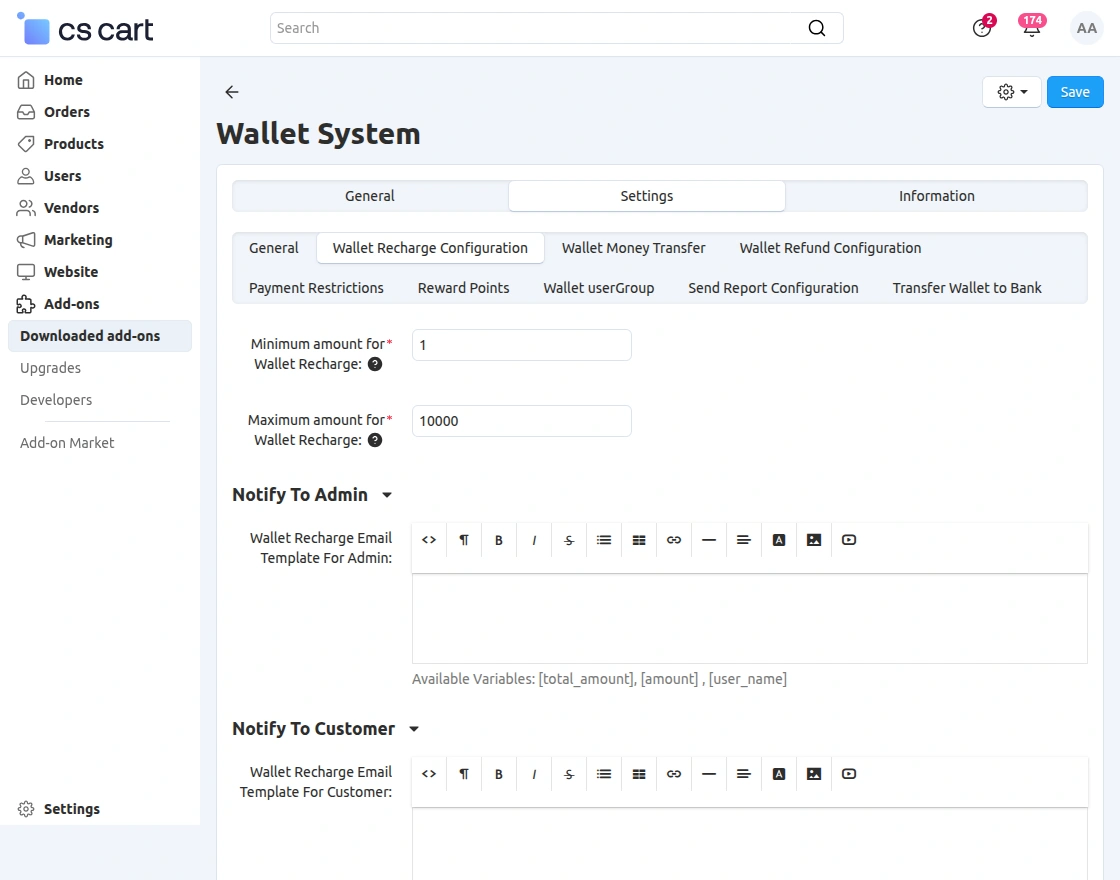Insert a link in the admin email editor
This screenshot has height=880, width=1120.
pos(673,539)
